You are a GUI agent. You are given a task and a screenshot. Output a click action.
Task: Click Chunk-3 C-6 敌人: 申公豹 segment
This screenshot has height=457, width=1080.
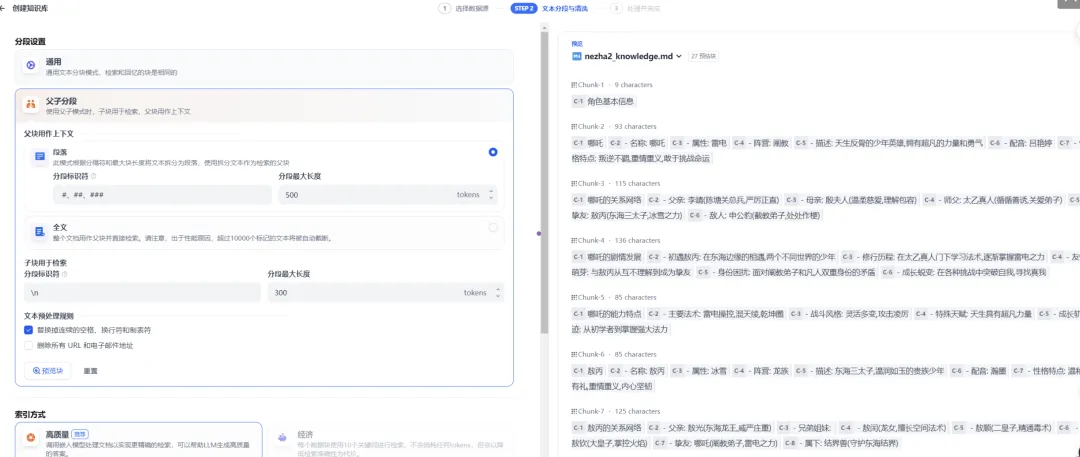(x=754, y=216)
